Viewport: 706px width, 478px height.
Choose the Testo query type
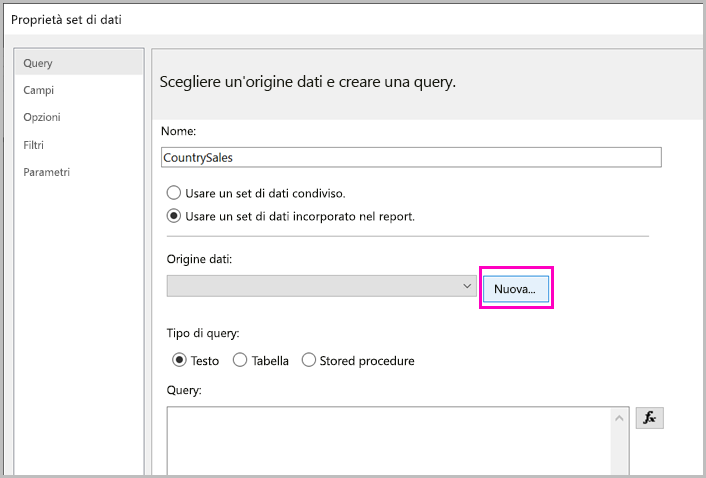click(180, 360)
